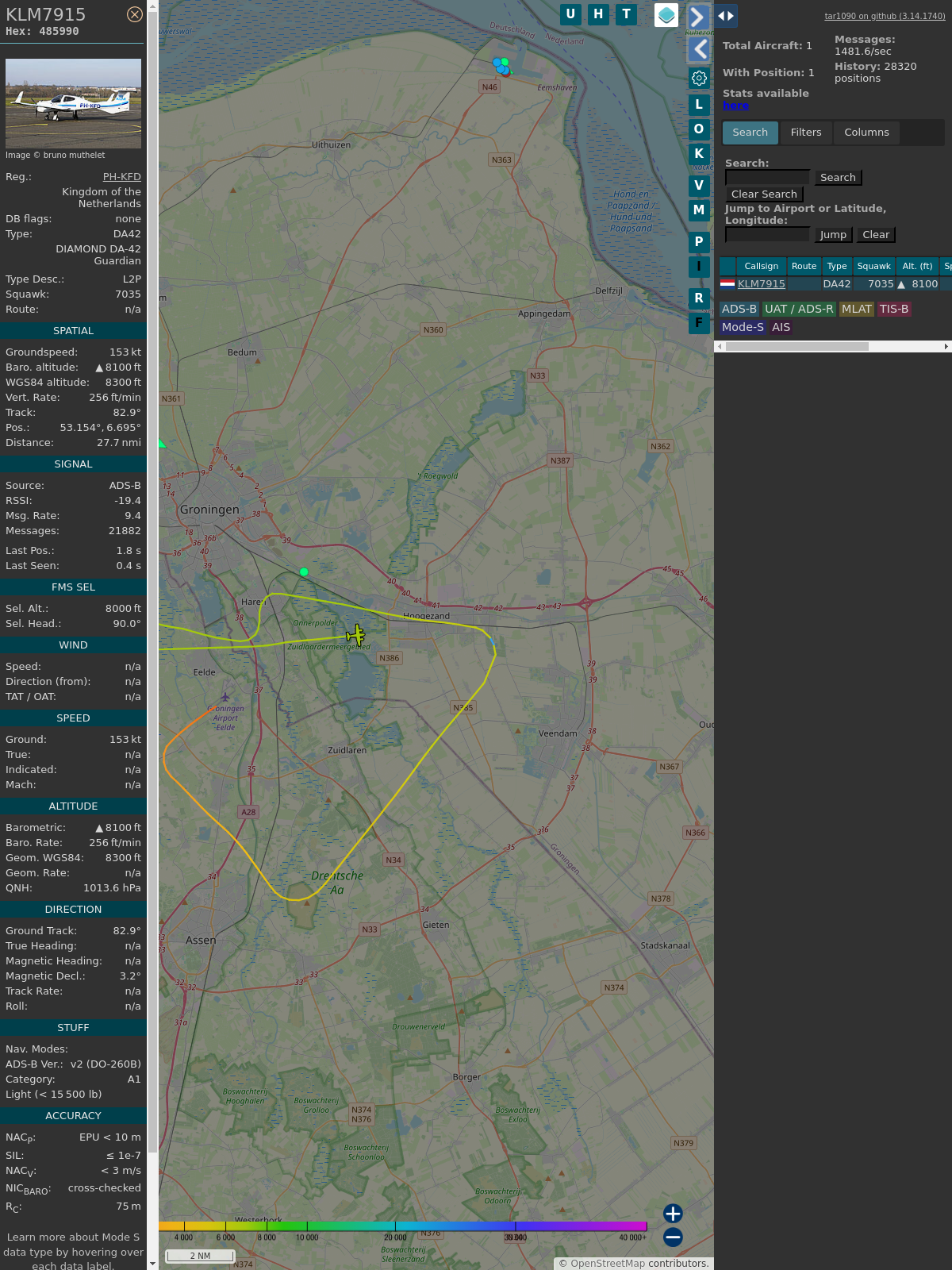The width and height of the screenshot is (952, 1270).
Task: Click the altitude color legend bar
Action: [x=403, y=1226]
